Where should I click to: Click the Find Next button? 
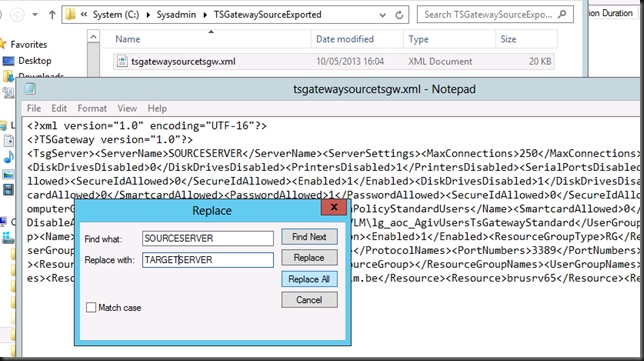[x=309, y=237]
